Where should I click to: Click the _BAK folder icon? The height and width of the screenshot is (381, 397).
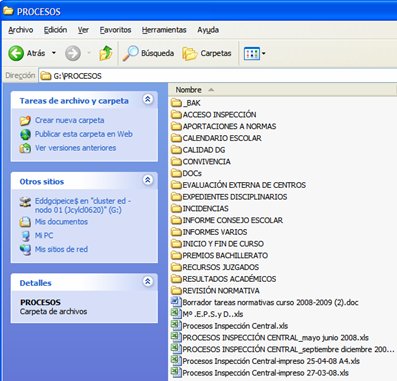coord(176,103)
